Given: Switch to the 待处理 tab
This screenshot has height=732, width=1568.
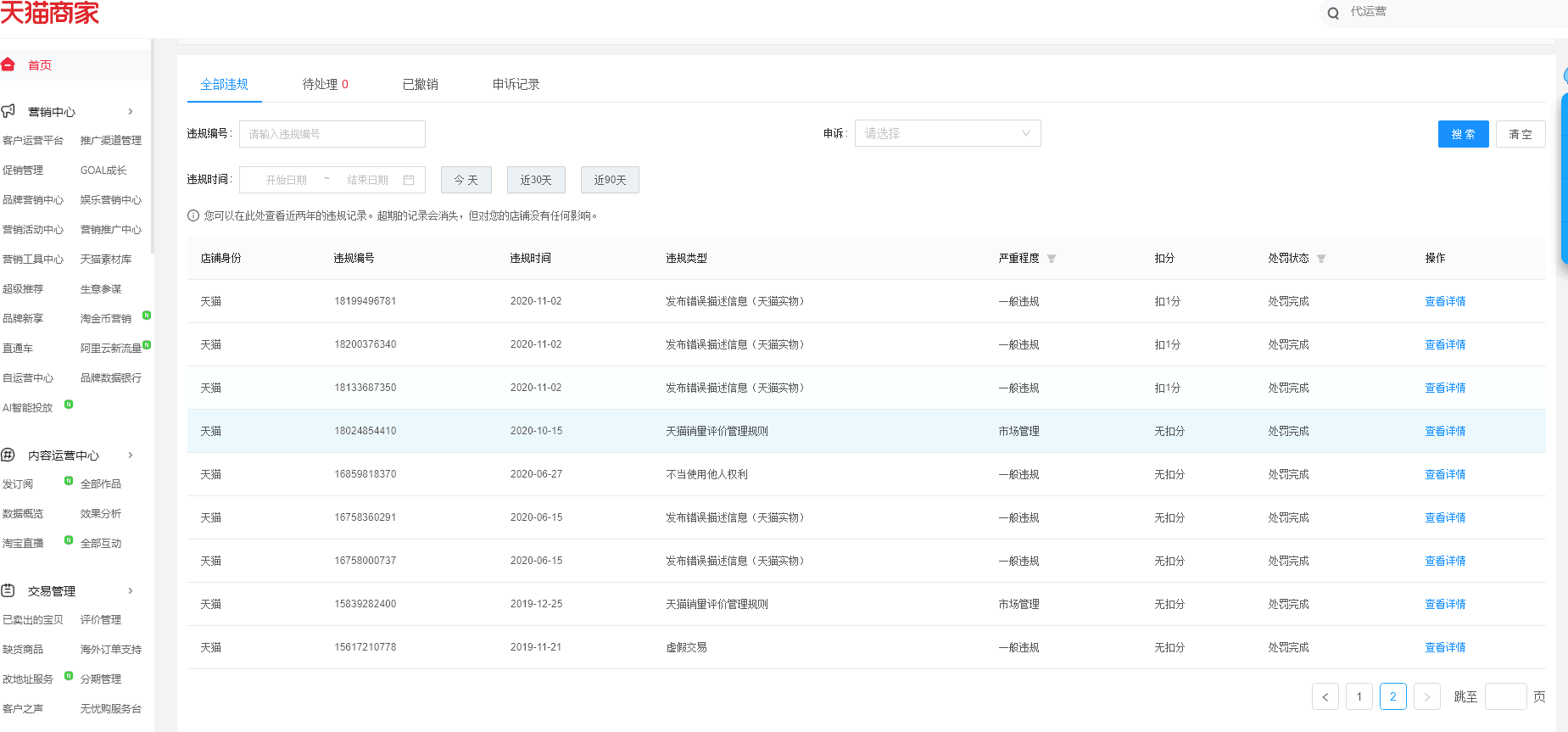Looking at the screenshot, I should (326, 84).
